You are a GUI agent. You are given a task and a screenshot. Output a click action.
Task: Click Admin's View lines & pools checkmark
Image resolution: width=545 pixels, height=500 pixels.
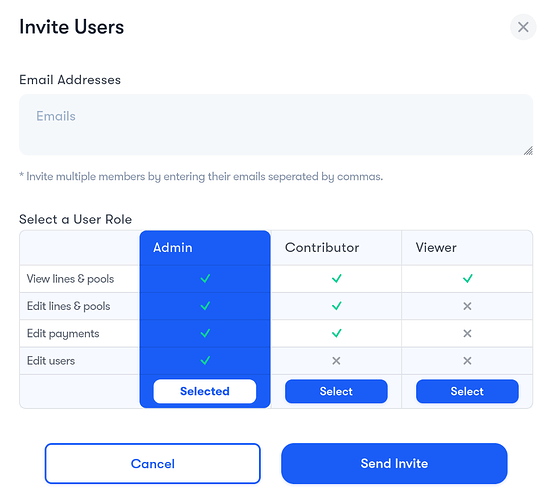[205, 278]
